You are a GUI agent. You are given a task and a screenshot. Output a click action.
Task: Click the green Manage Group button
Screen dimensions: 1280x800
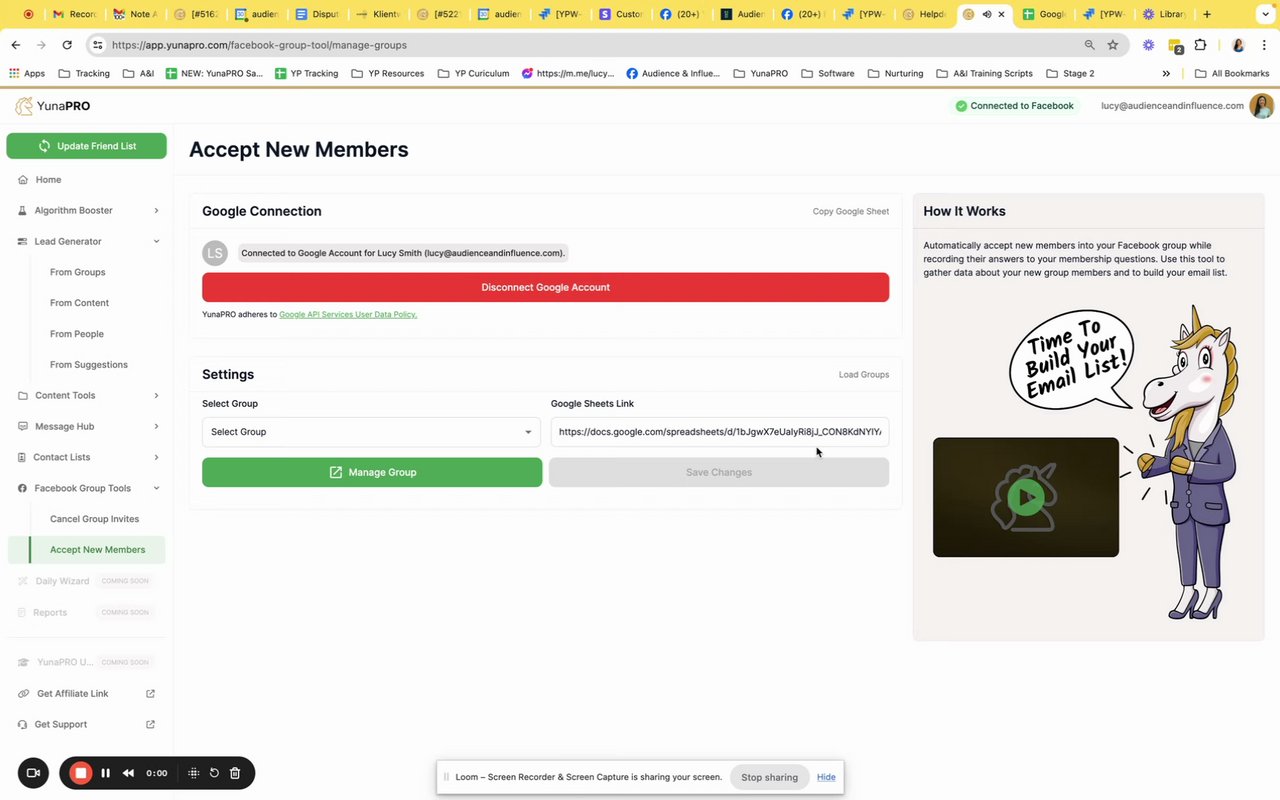(372, 472)
